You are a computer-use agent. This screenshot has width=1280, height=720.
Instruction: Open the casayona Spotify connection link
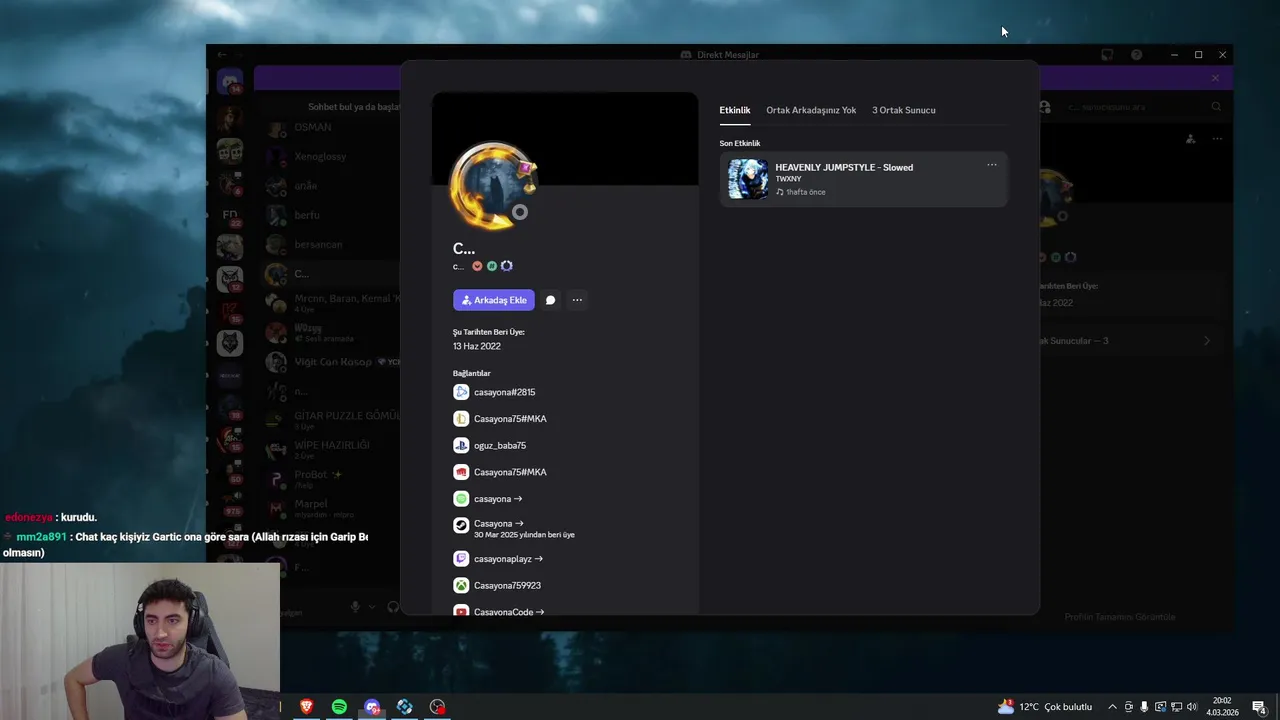[x=498, y=499]
